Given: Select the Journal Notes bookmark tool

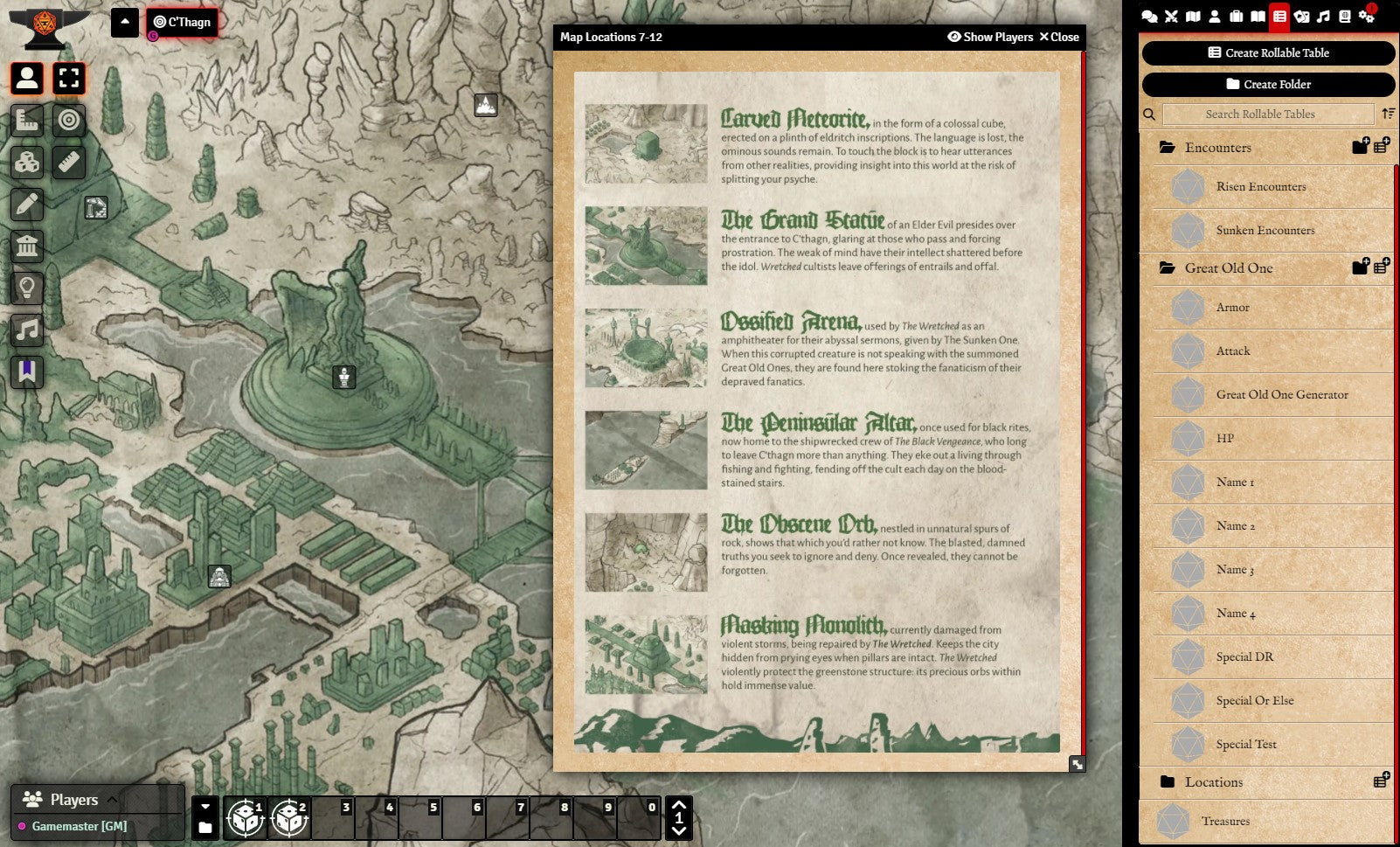Looking at the screenshot, I should coord(27,371).
